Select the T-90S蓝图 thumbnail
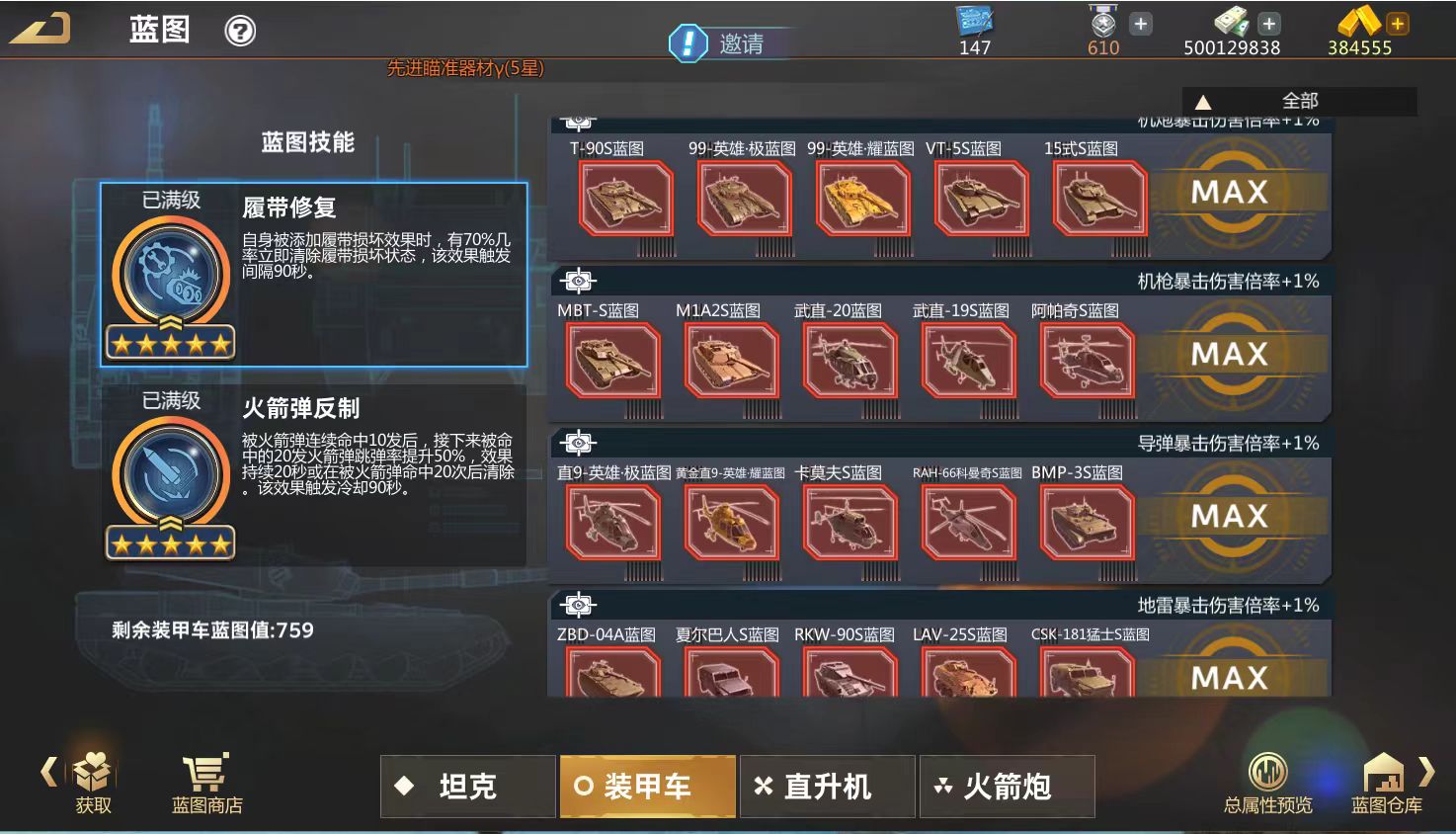 (x=625, y=199)
